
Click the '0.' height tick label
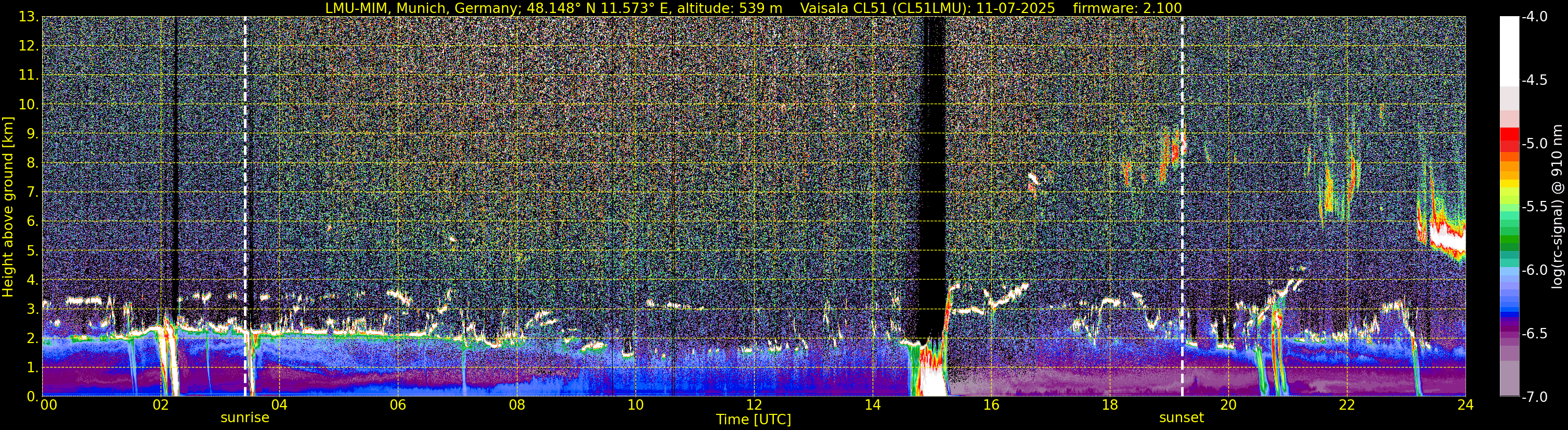click(x=32, y=397)
